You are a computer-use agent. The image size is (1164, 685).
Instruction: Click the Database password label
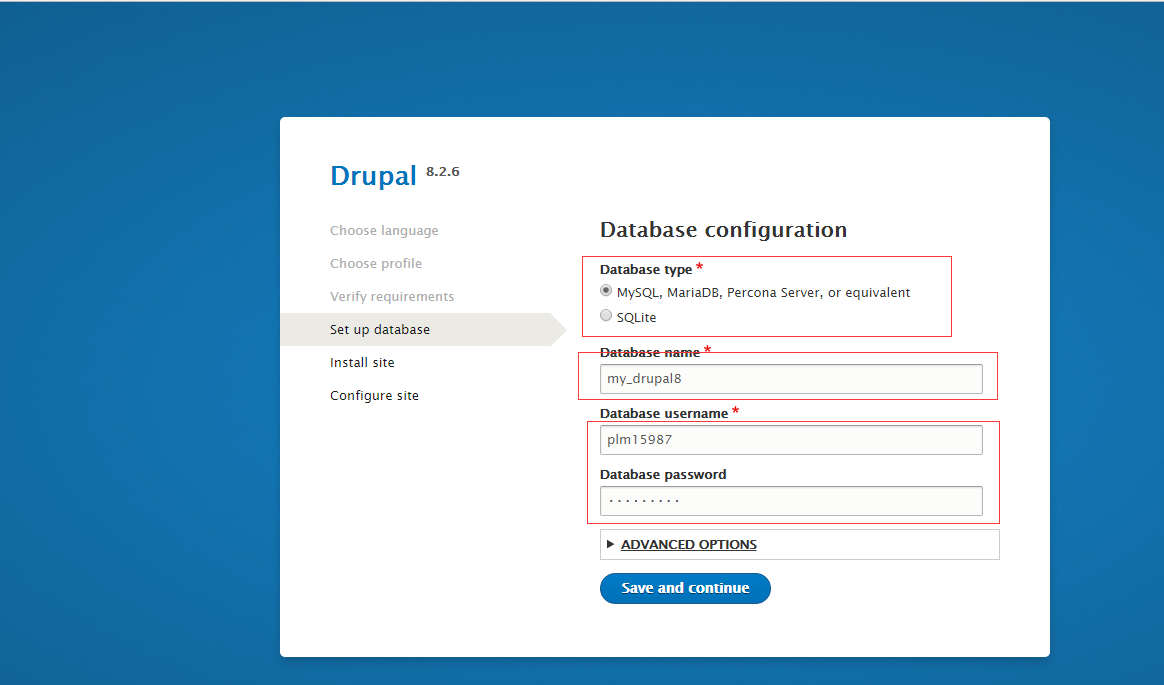click(663, 474)
